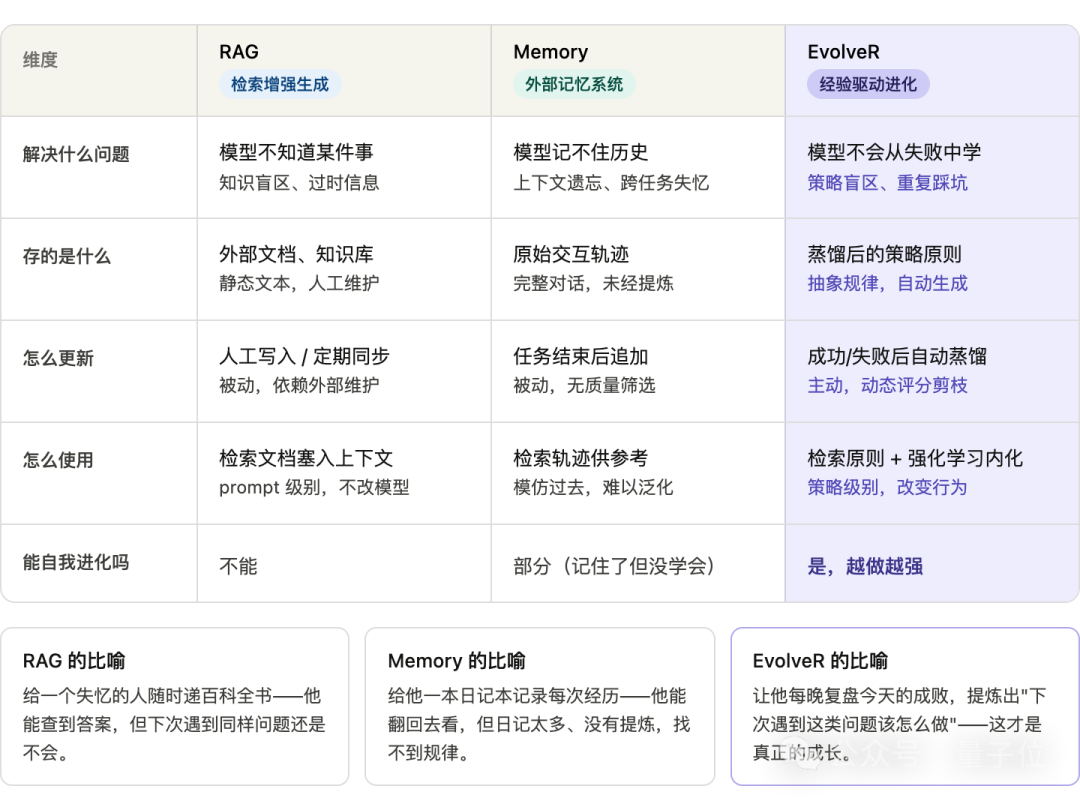Click the text 人工写入 / 定期同步
The width and height of the screenshot is (1080, 798).
click(x=304, y=356)
